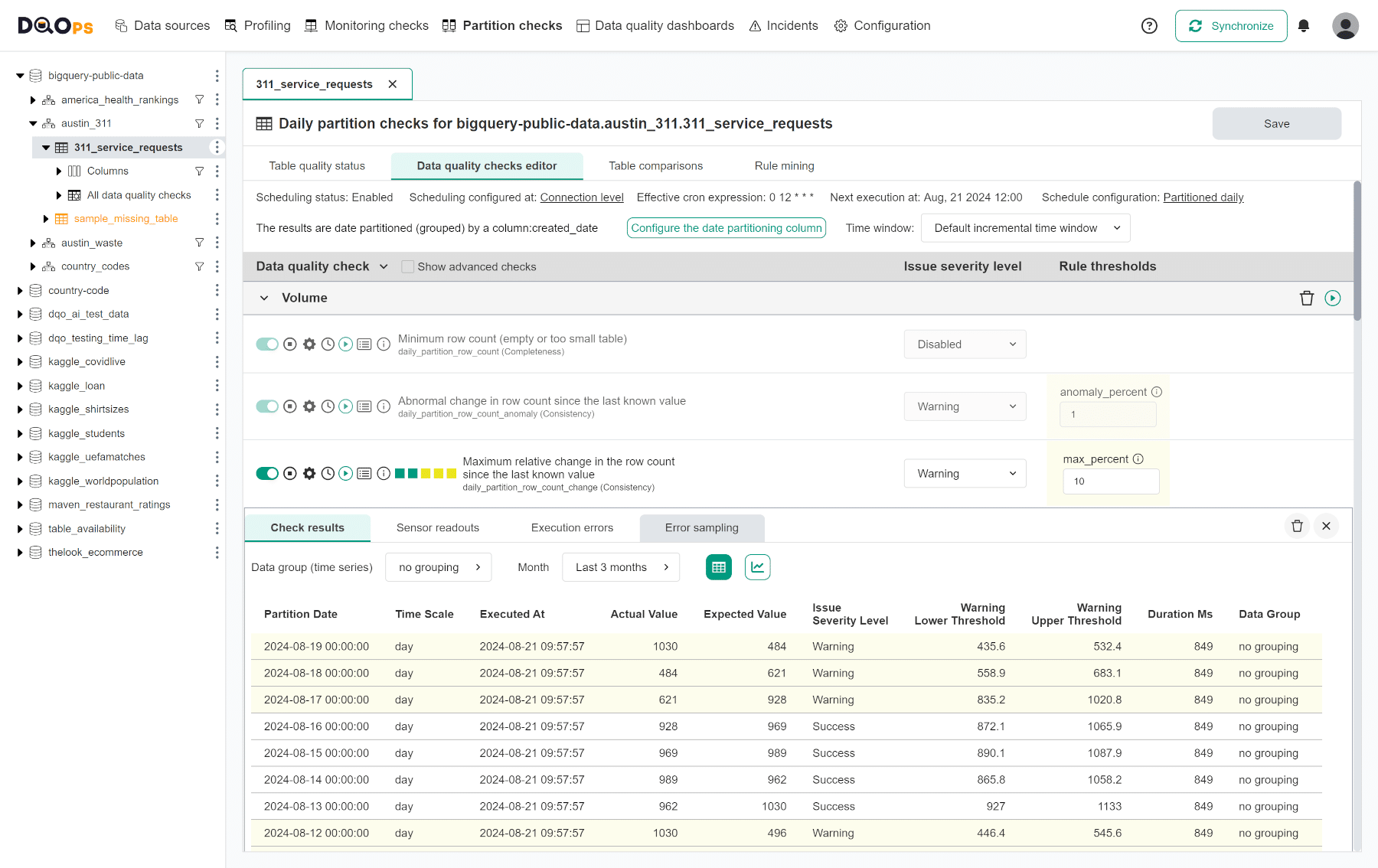Open schedule clock for Minimum row count check
The height and width of the screenshot is (868, 1378).
click(328, 344)
